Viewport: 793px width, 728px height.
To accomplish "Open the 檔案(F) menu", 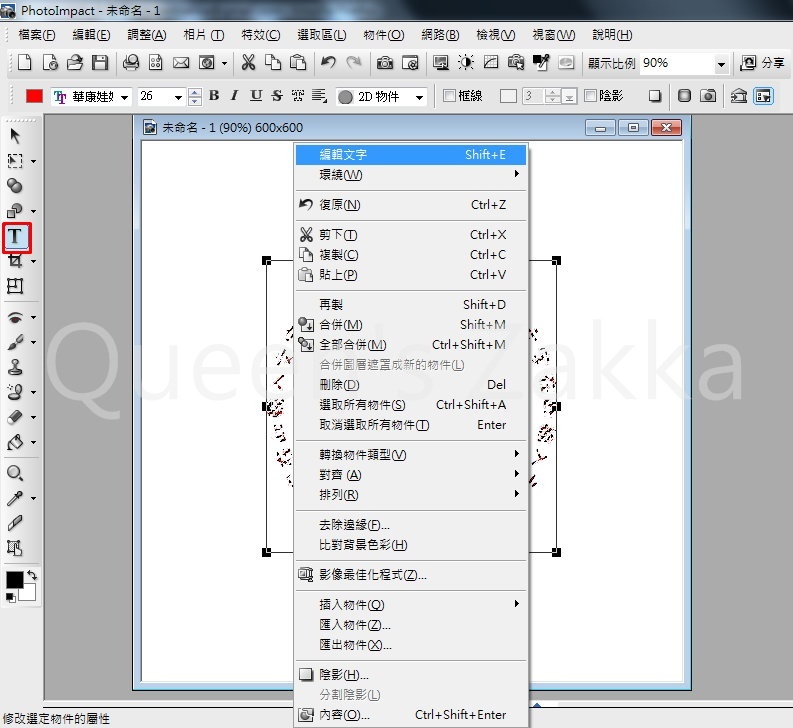I will click(x=37, y=34).
